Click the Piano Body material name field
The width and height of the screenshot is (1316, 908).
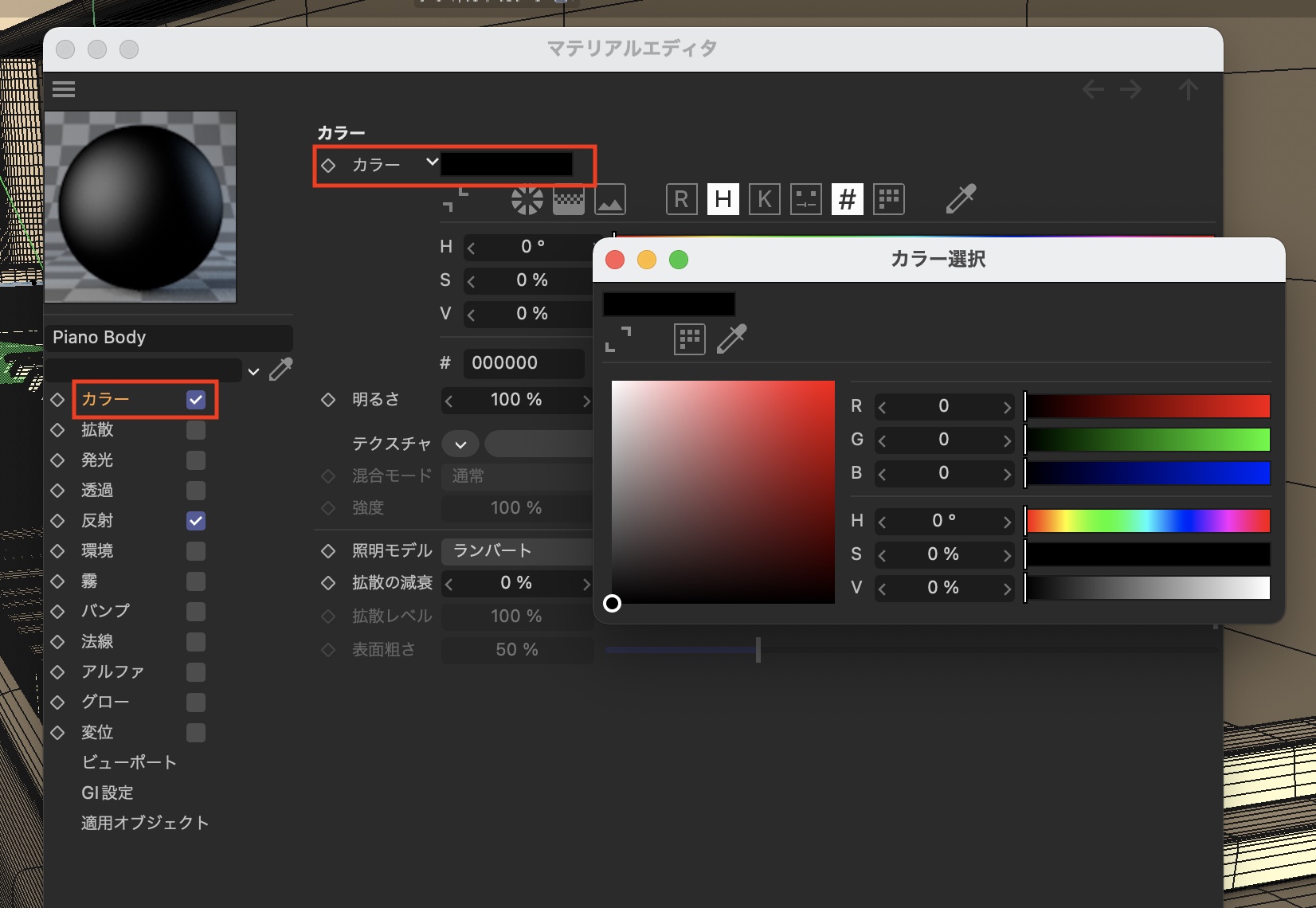click(x=168, y=338)
